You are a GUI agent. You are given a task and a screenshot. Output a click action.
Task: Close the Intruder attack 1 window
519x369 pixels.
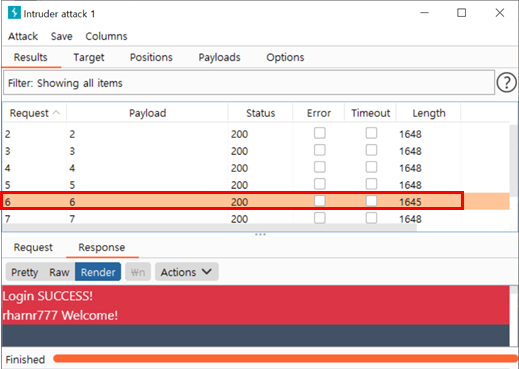click(x=499, y=13)
